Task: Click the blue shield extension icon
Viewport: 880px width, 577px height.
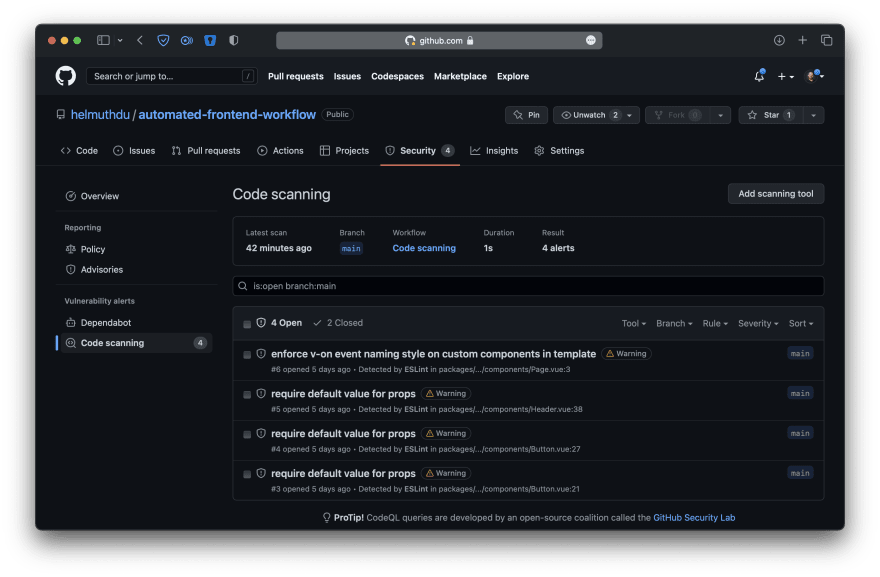Action: 163,40
